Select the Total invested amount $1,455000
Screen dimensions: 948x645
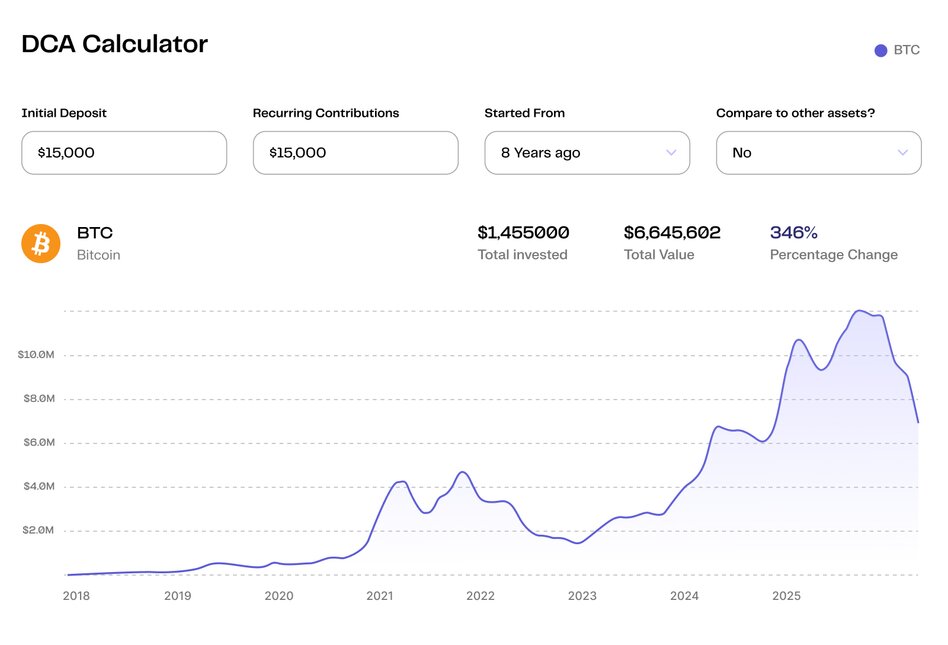(523, 233)
